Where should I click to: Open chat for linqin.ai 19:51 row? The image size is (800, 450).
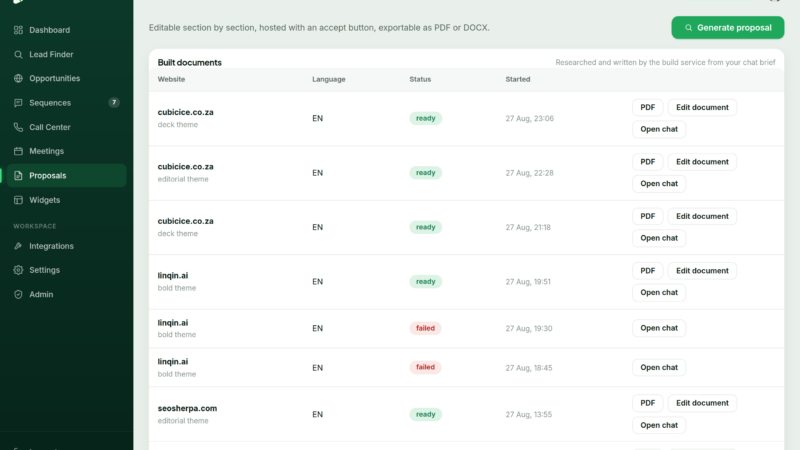pos(659,293)
